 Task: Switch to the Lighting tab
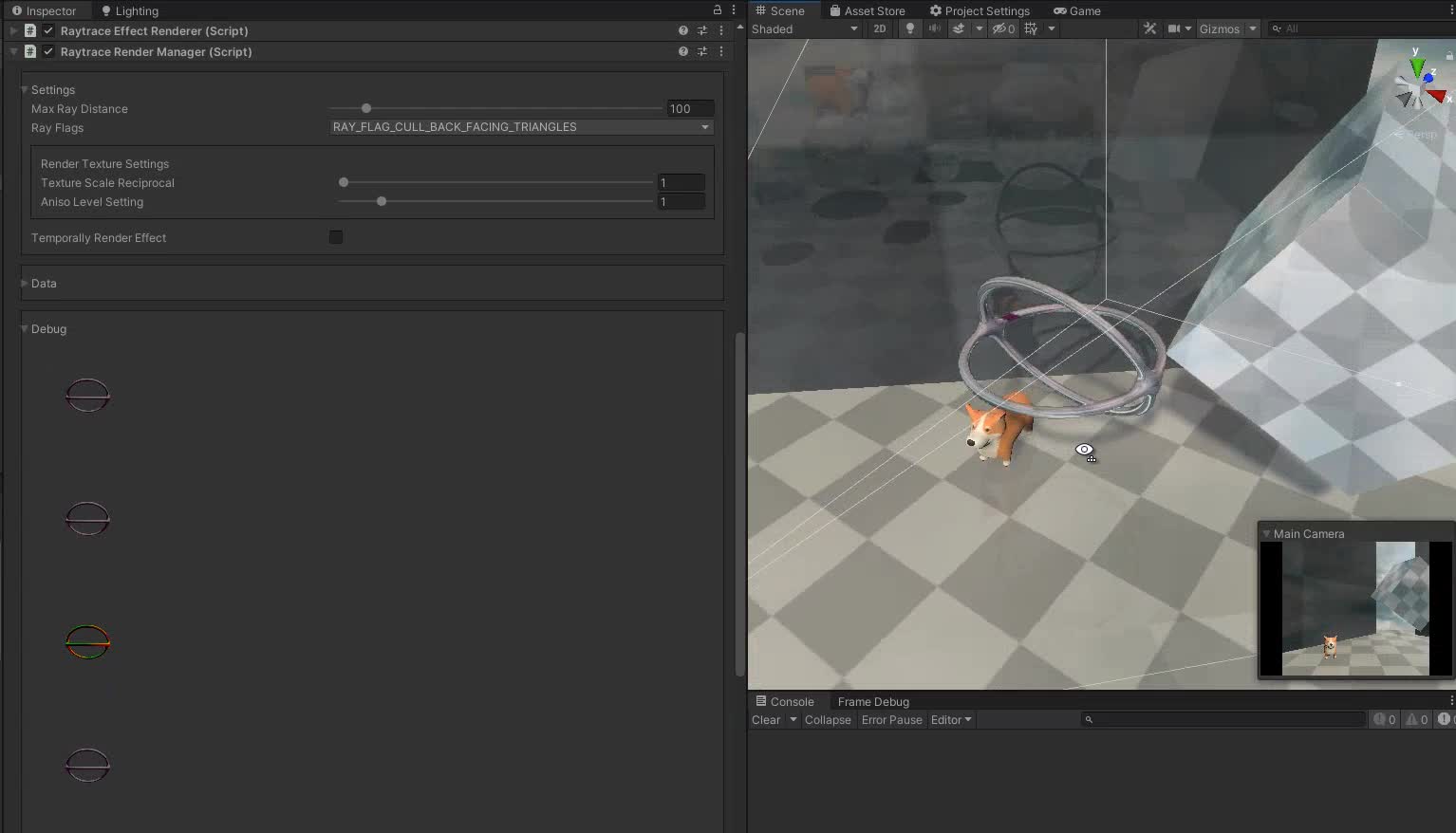pos(130,10)
